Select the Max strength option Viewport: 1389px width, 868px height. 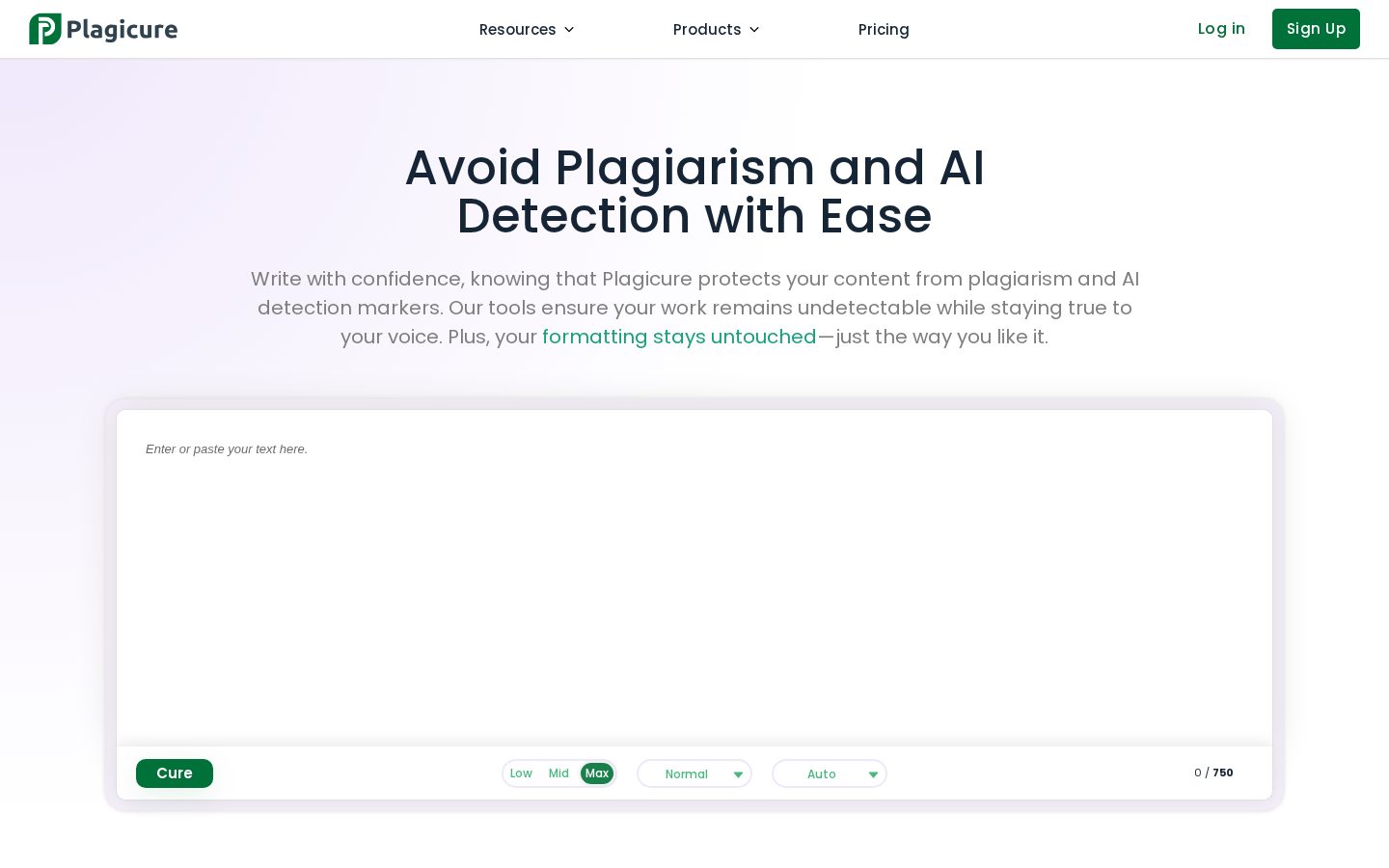click(x=597, y=773)
